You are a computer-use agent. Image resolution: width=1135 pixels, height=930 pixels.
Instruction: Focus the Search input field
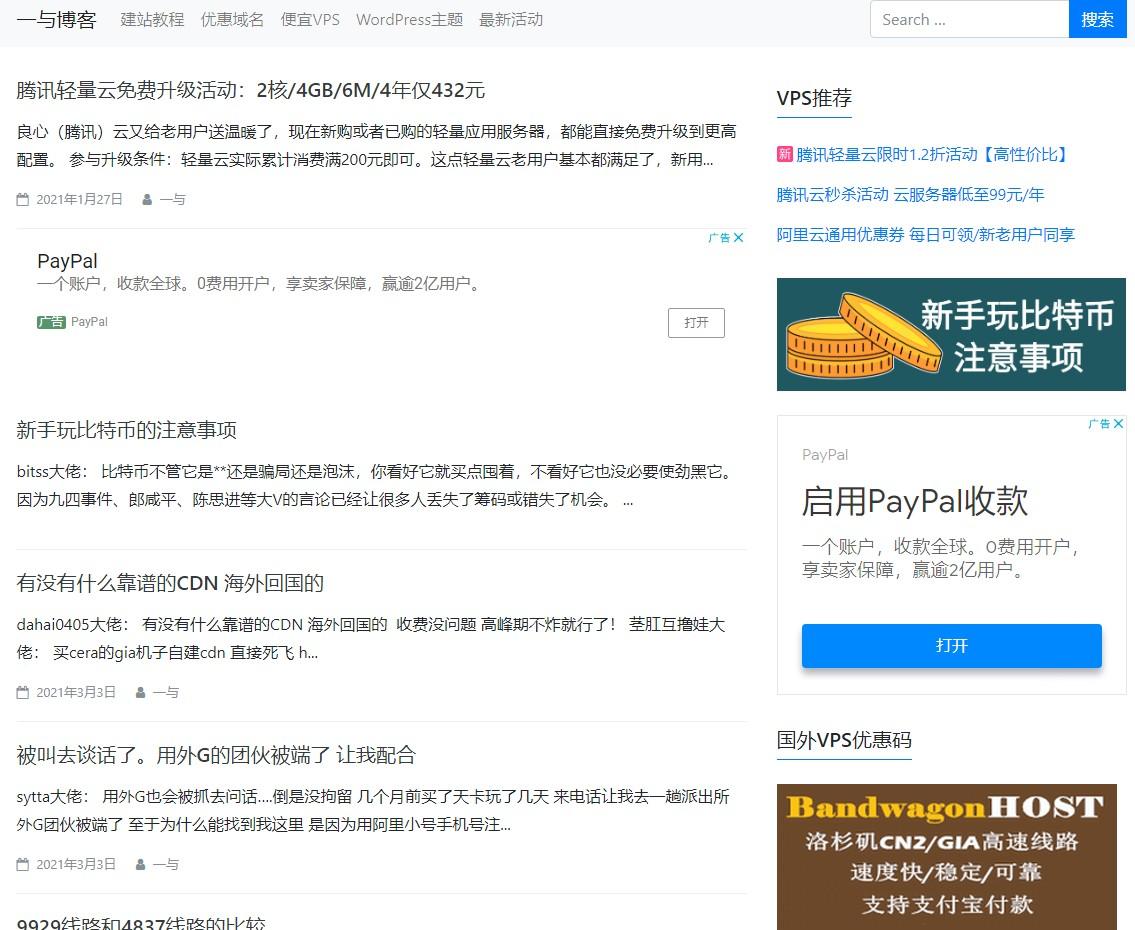[x=969, y=19]
